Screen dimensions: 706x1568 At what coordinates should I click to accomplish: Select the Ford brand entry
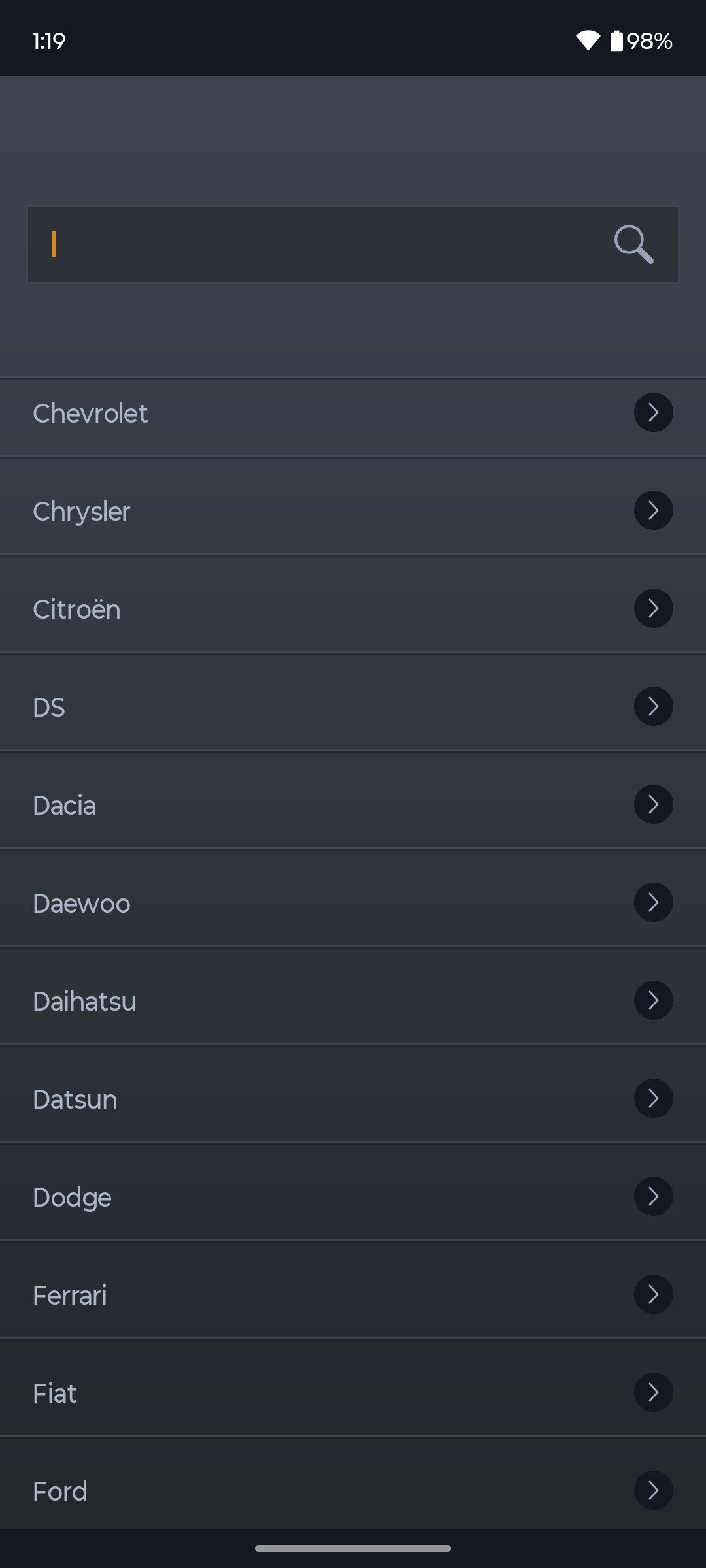[x=60, y=1492]
